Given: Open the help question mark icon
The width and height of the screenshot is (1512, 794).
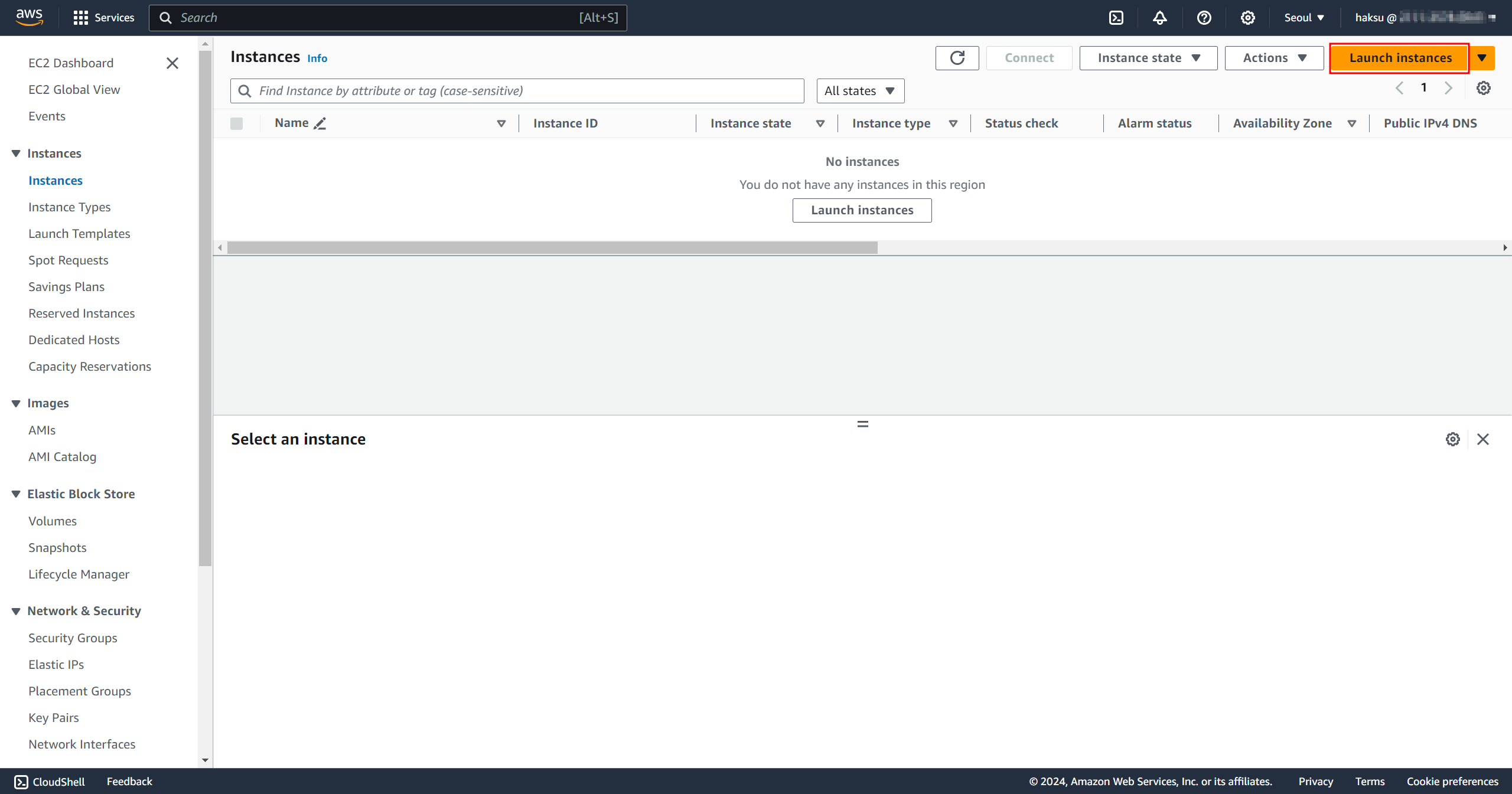Looking at the screenshot, I should point(1204,18).
